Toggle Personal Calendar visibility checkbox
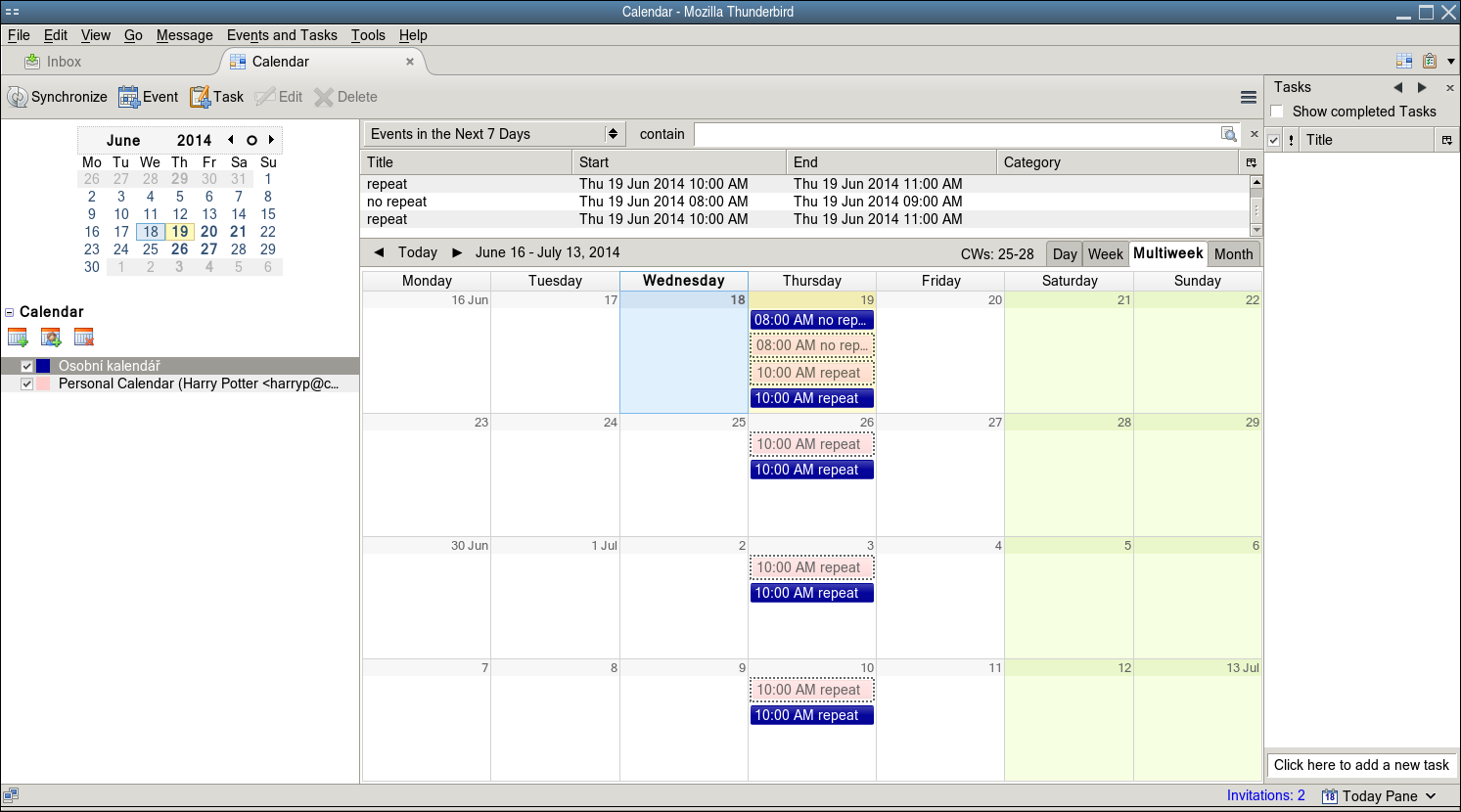 tap(27, 383)
